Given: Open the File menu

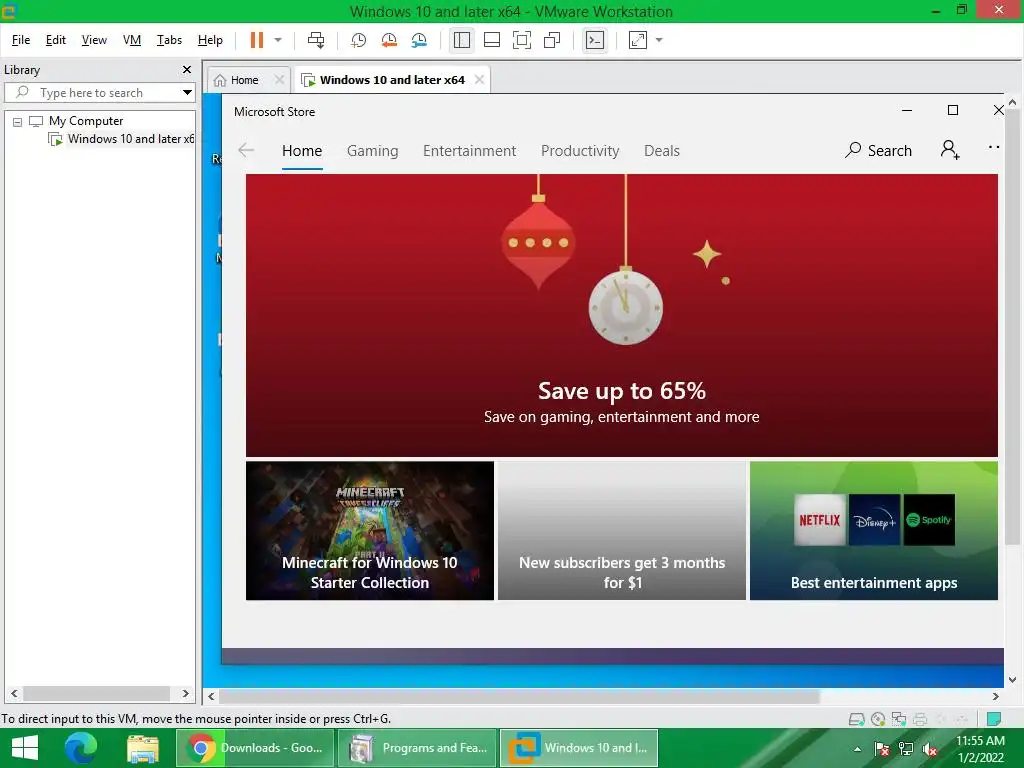Looking at the screenshot, I should pyautogui.click(x=21, y=40).
